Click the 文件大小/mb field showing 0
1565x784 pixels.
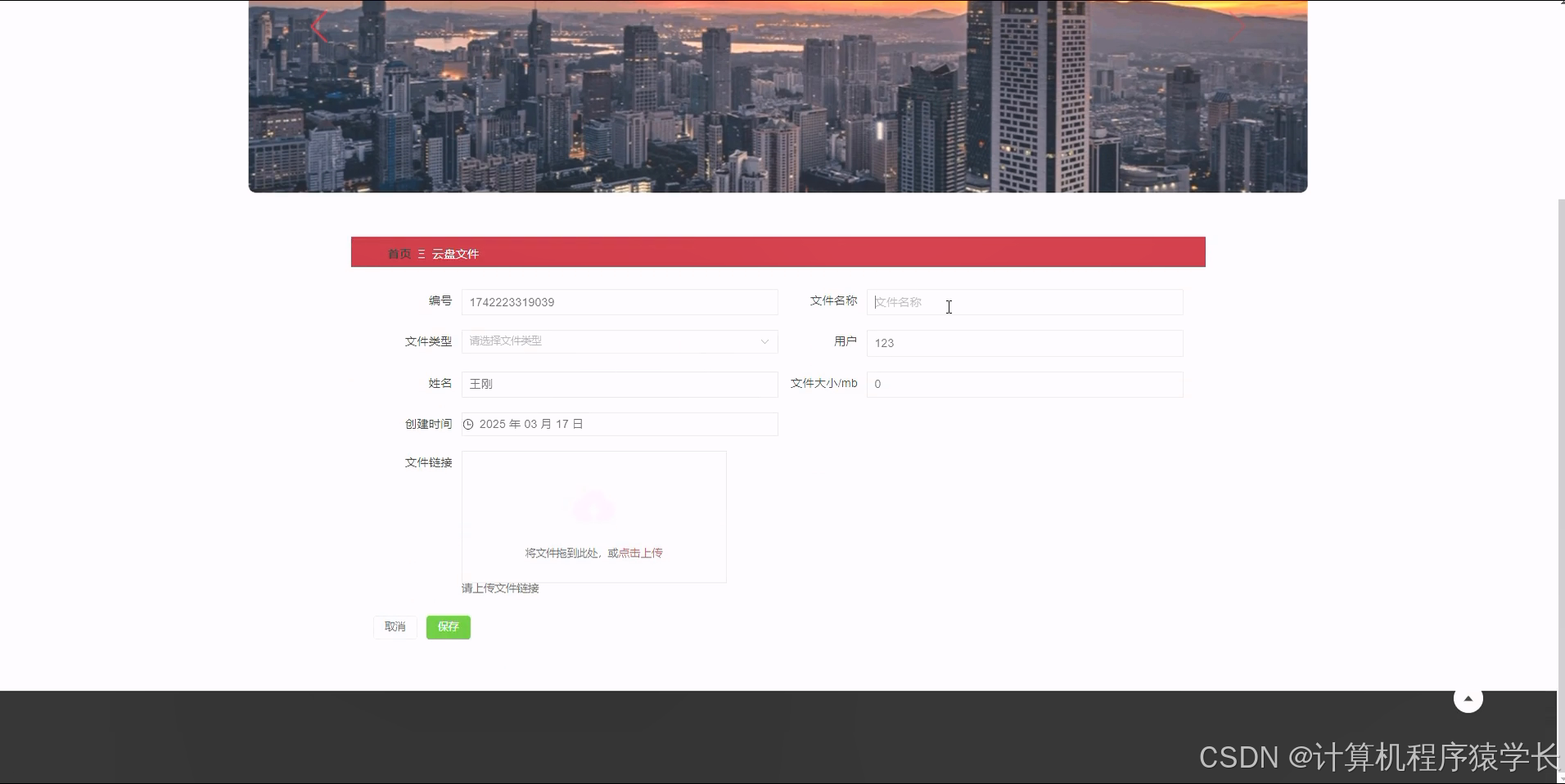1024,384
